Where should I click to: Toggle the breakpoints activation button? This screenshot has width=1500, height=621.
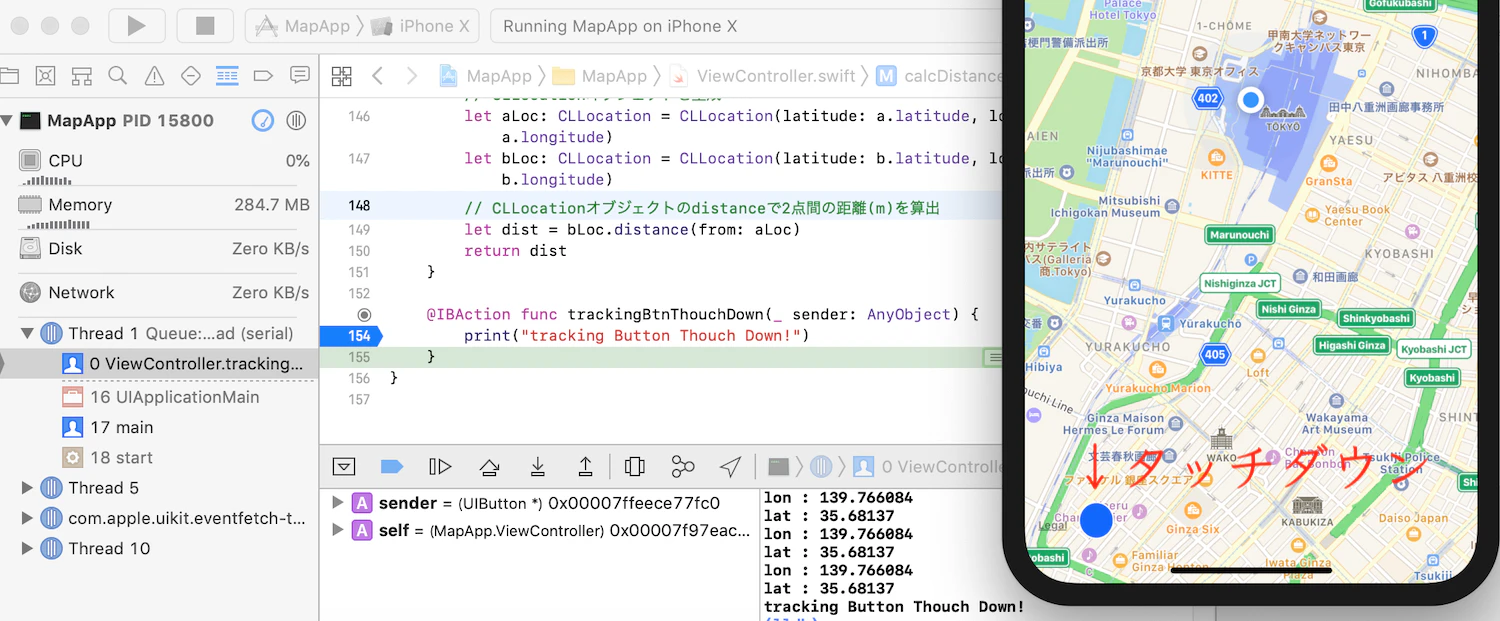point(392,466)
